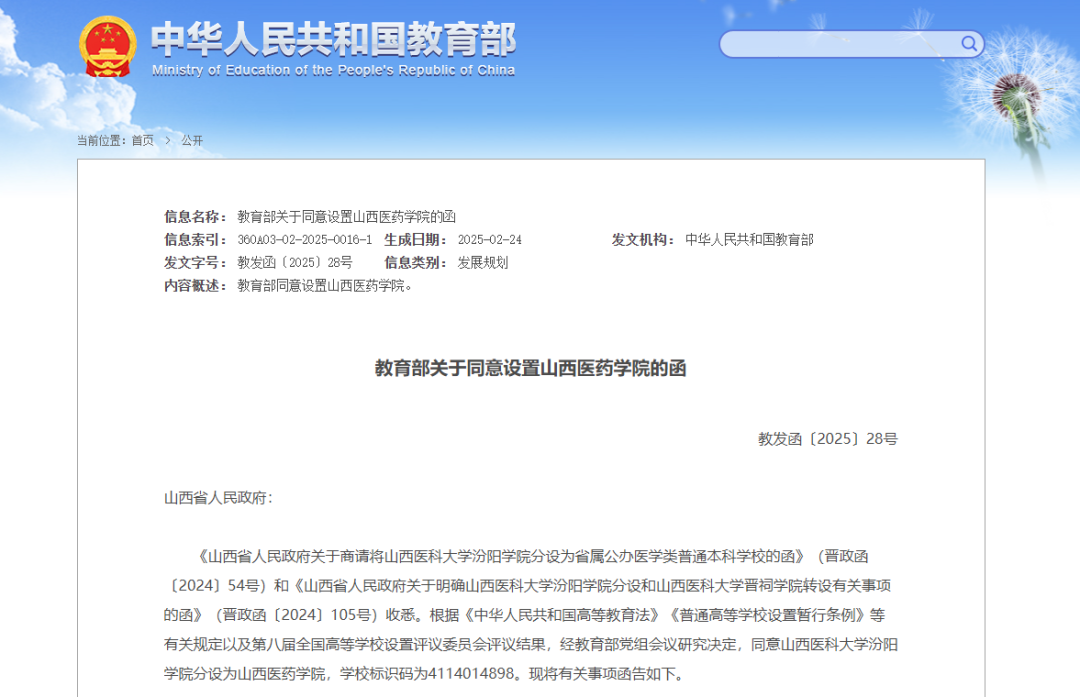
Task: Click the search magnifier icon
Action: [969, 44]
